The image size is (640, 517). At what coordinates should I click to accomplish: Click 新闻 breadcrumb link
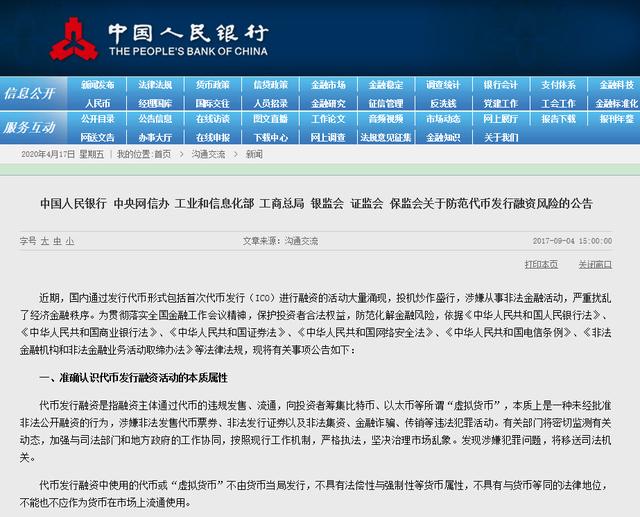point(254,154)
